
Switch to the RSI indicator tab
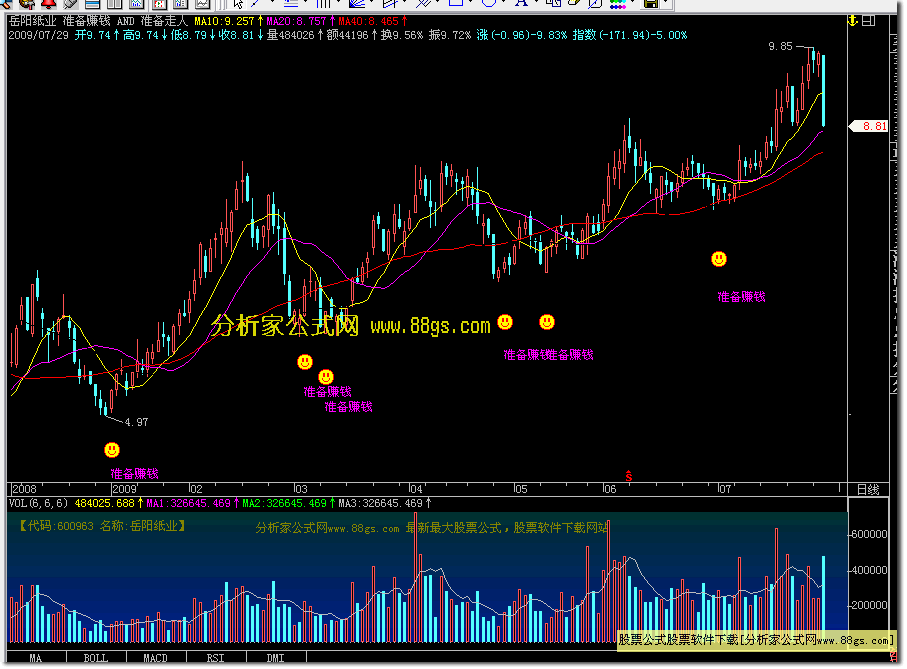[x=216, y=658]
